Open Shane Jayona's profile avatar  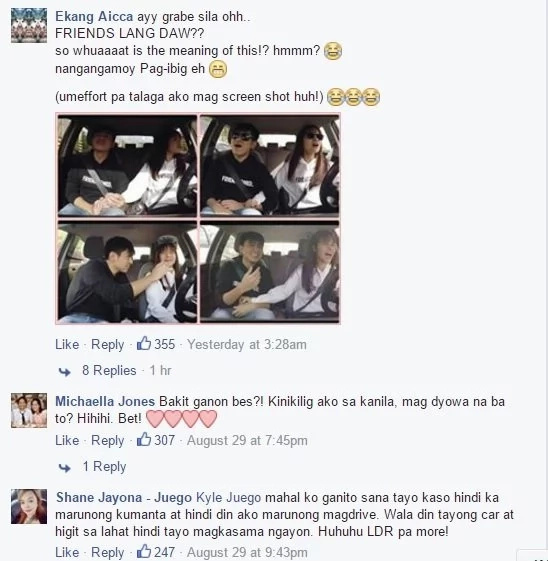[29, 507]
